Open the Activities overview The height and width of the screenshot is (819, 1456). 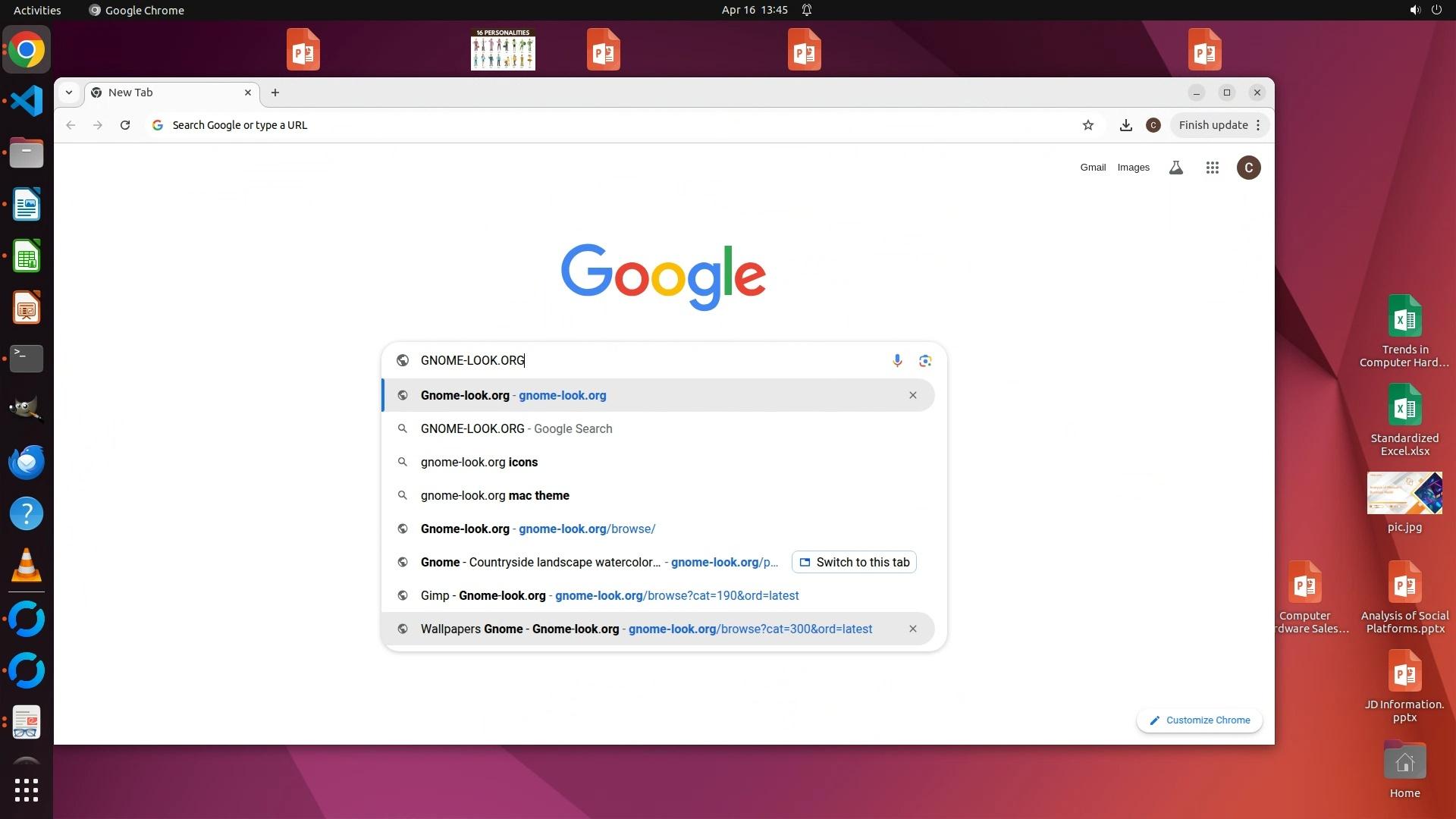37,10
